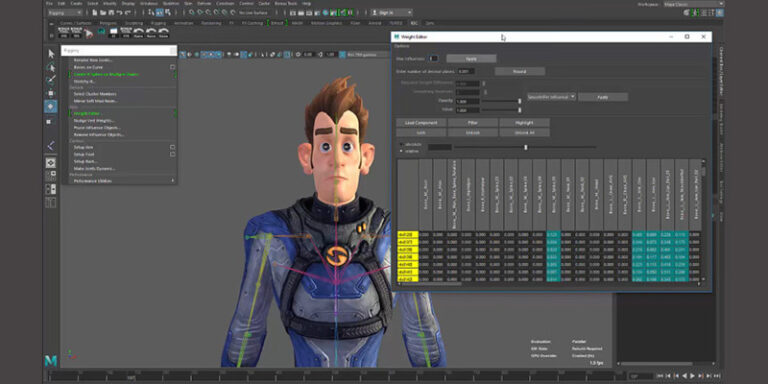Click the undo arrow icon
This screenshot has width=768, height=384.
point(120,12)
